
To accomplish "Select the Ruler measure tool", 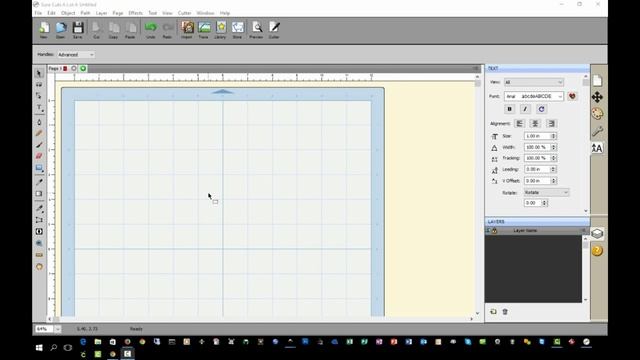I will pos(39,255).
